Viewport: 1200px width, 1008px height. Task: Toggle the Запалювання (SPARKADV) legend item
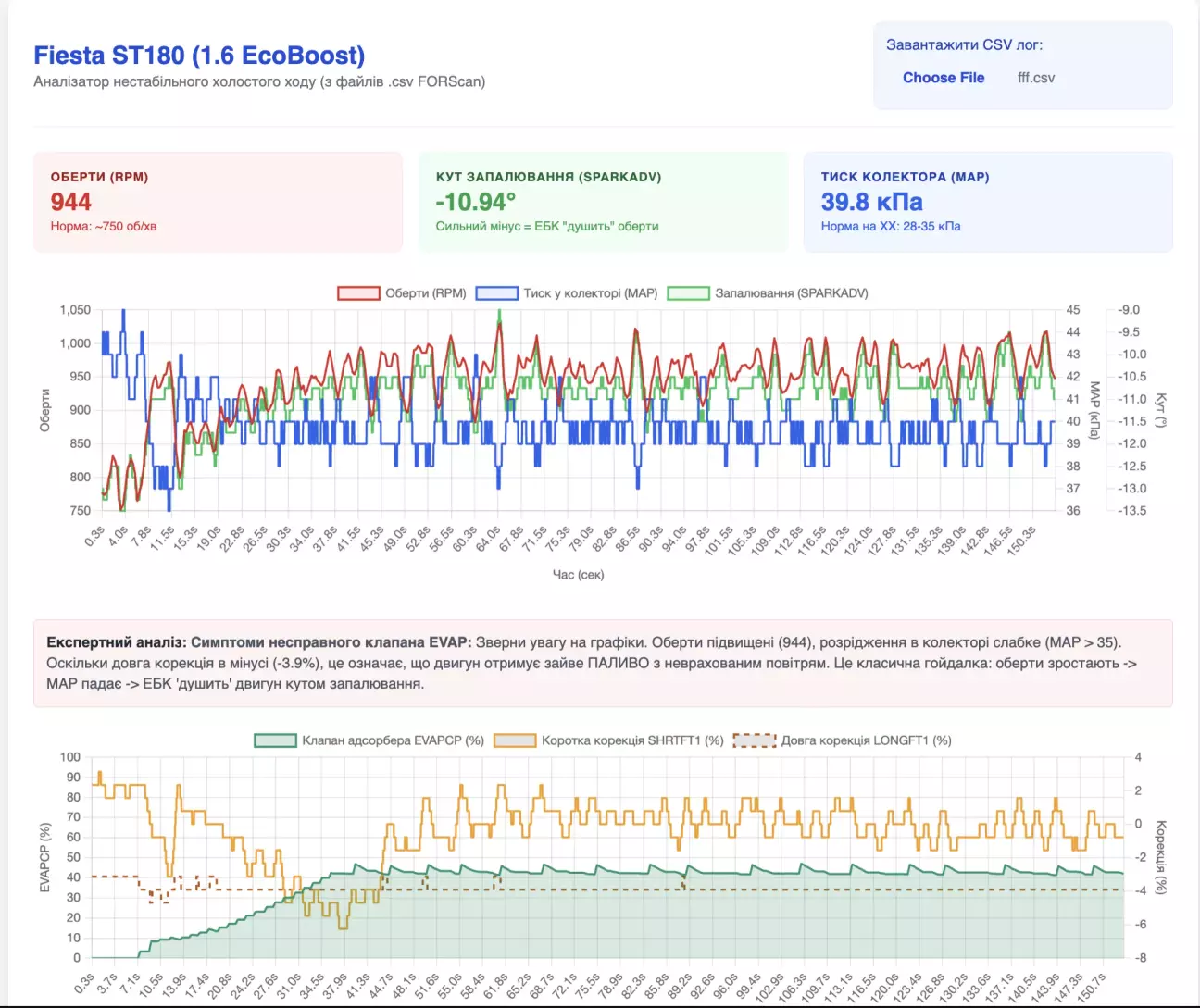click(x=768, y=293)
